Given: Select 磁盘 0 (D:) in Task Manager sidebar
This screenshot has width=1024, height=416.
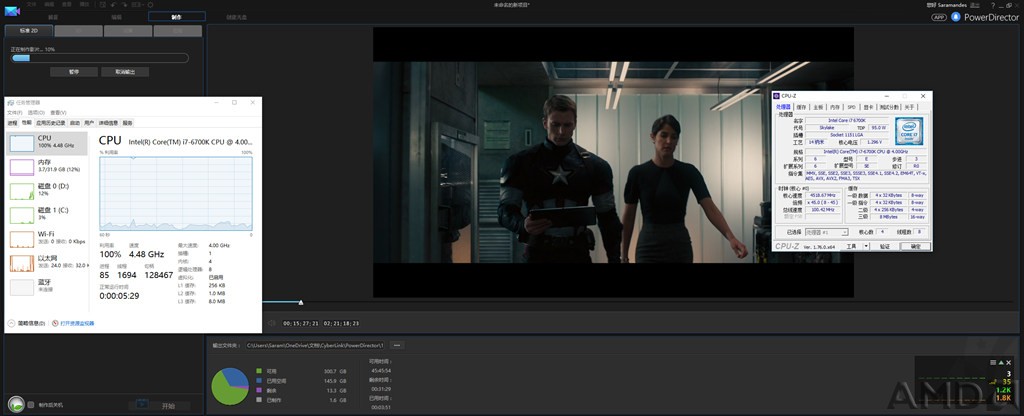Looking at the screenshot, I should 46,190.
